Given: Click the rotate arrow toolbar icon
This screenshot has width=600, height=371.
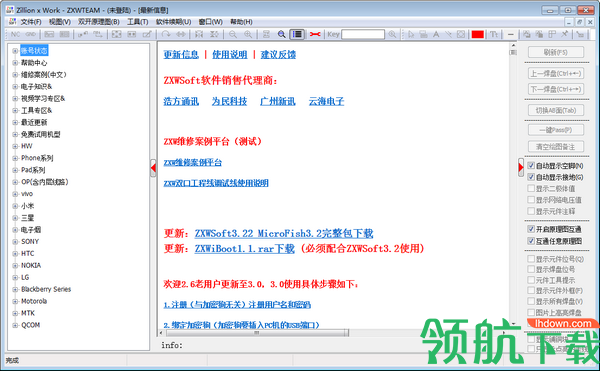Looking at the screenshot, I should (x=165, y=34).
